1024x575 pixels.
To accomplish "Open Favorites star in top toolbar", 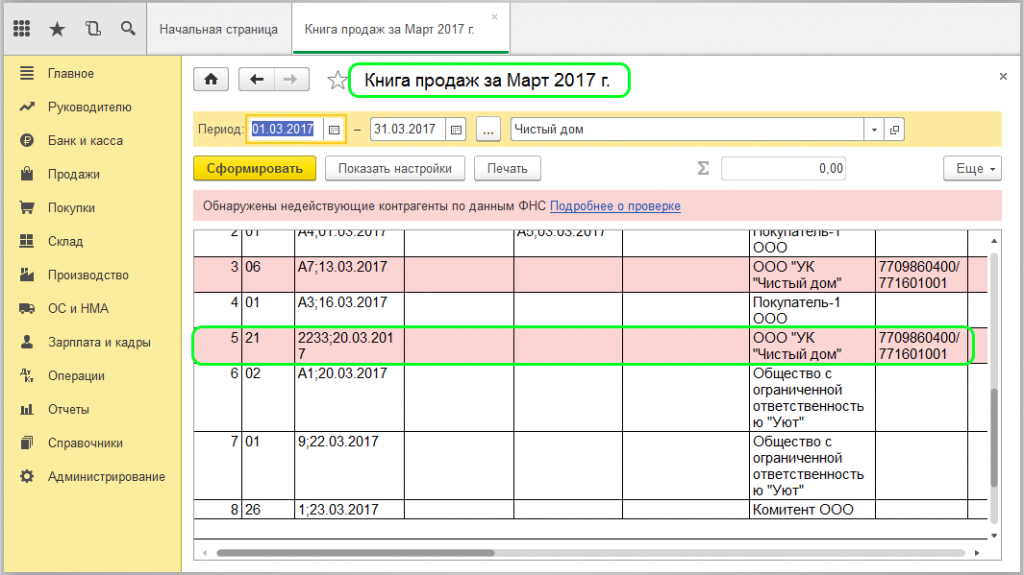I will pos(57,29).
